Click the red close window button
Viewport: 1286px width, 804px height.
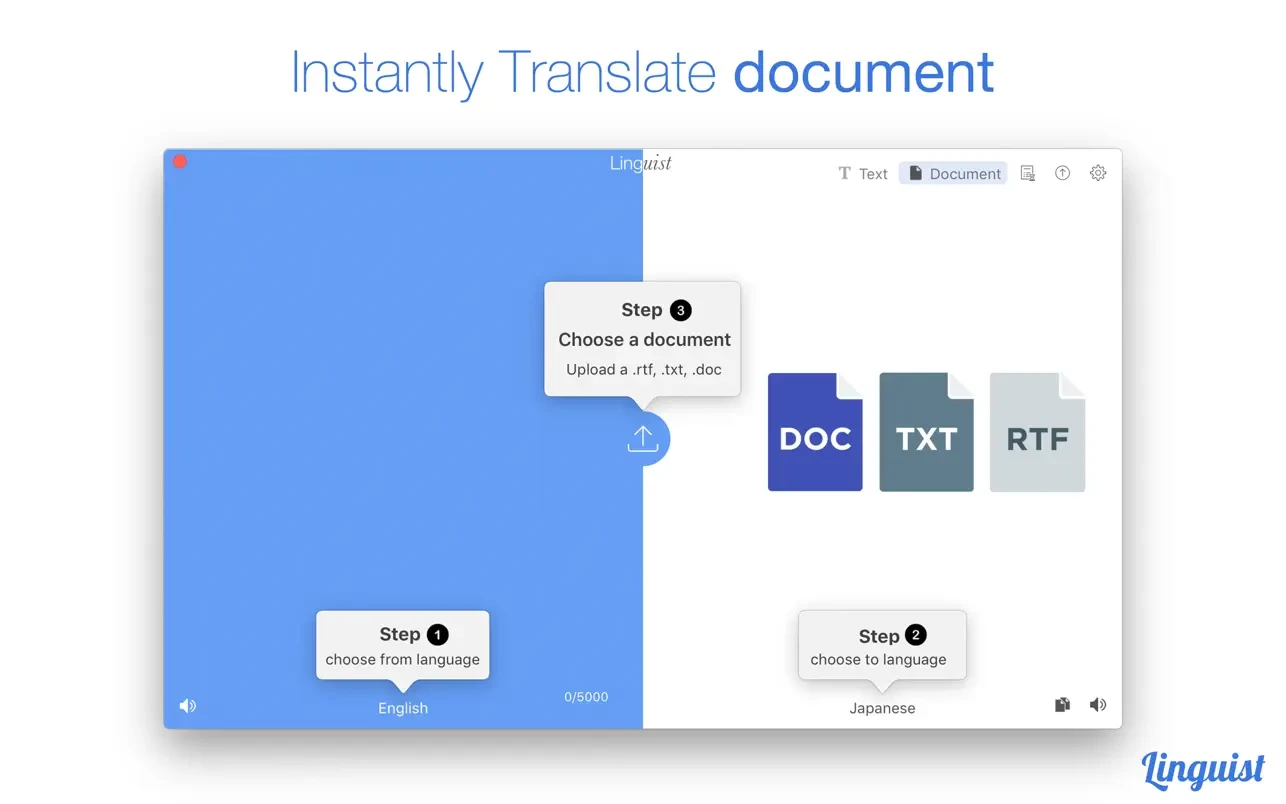click(180, 162)
